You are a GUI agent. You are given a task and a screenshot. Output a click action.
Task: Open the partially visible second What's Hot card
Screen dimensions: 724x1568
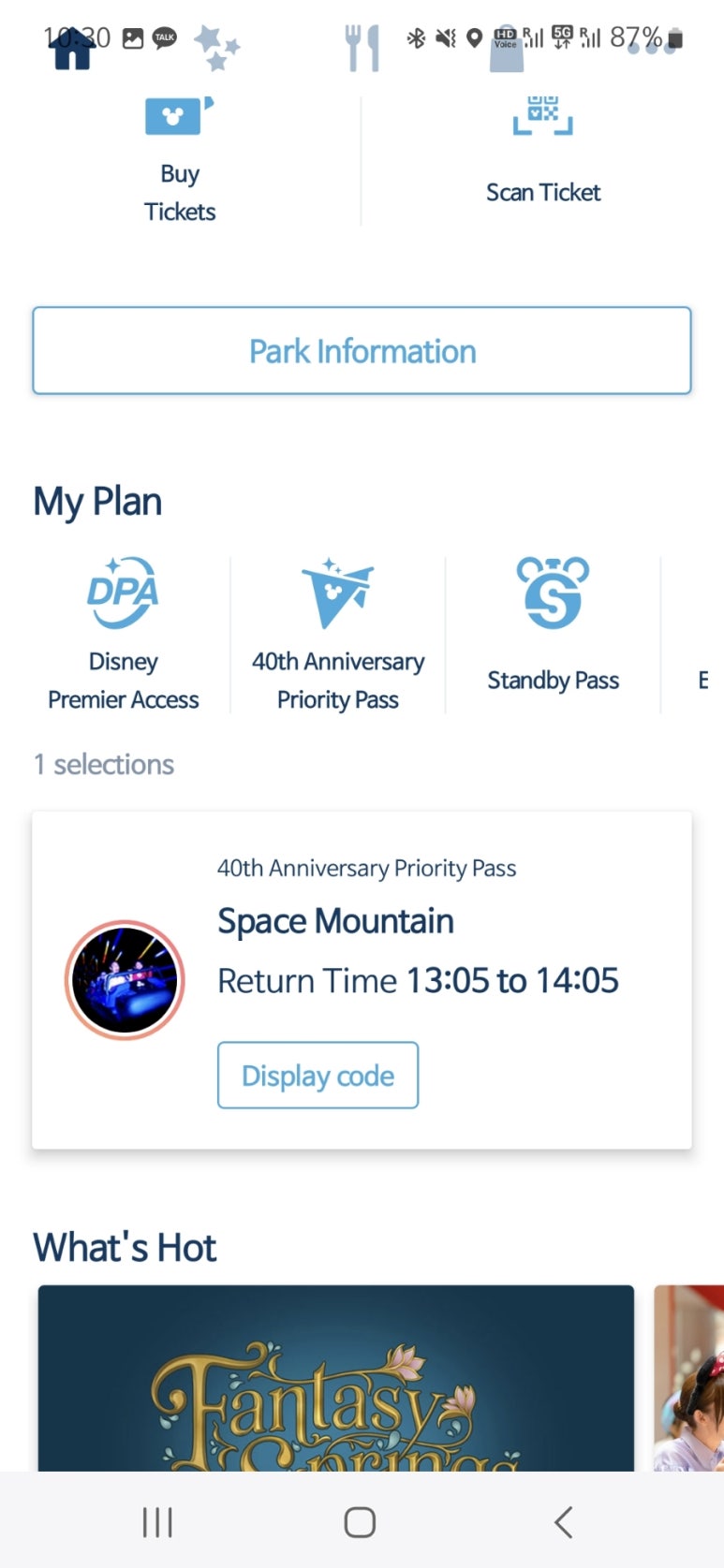click(688, 1378)
